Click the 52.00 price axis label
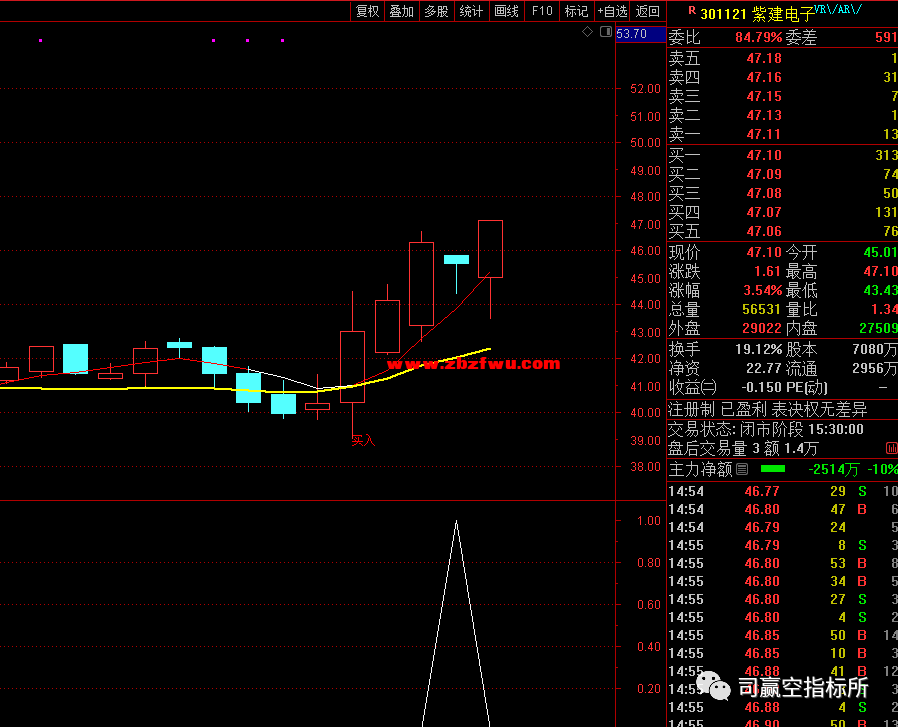This screenshot has height=727, width=898. [645, 89]
